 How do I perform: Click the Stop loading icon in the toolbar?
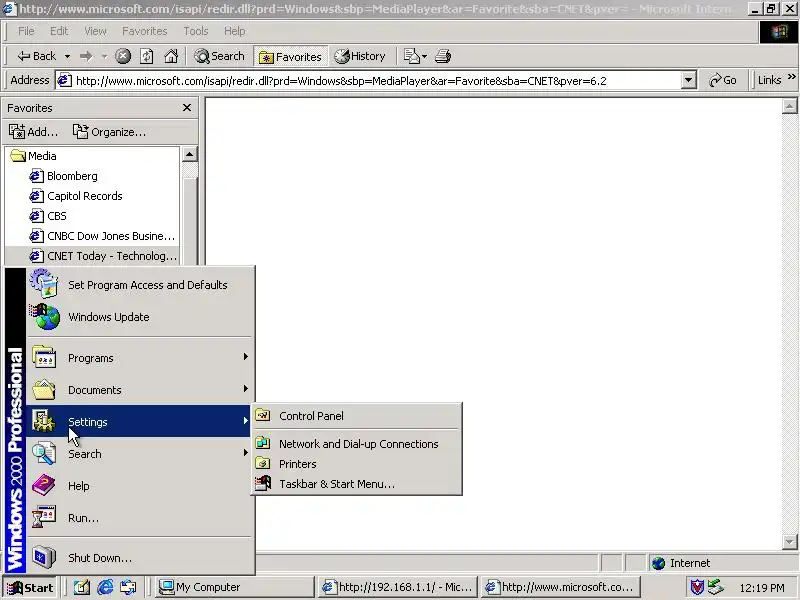click(123, 56)
